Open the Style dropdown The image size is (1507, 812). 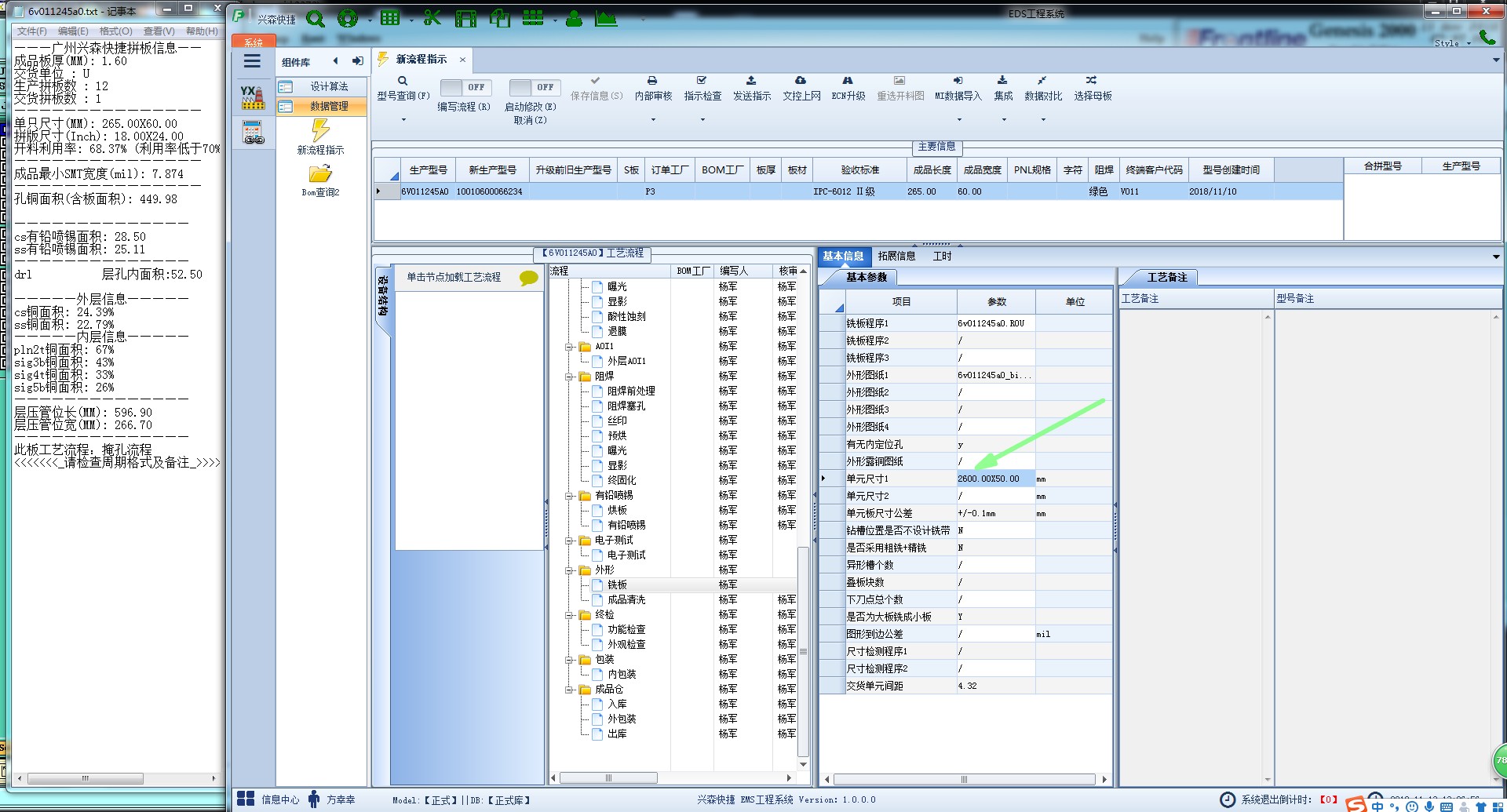[1453, 44]
